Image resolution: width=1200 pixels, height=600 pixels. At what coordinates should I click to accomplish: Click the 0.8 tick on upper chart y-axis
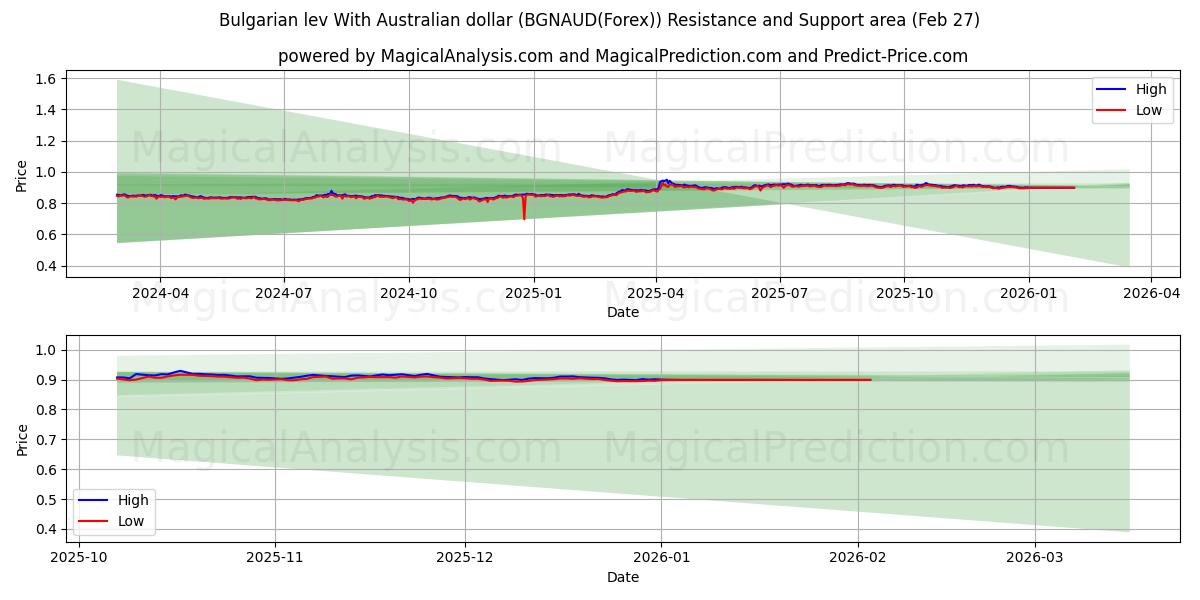coord(47,204)
